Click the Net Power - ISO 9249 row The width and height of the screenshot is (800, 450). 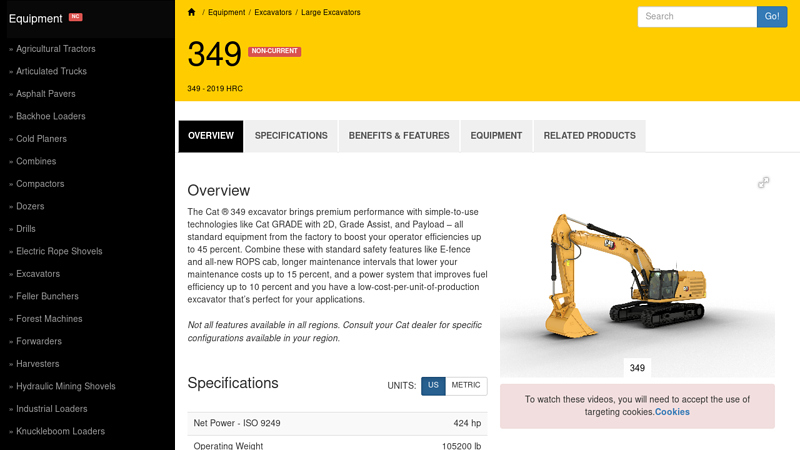click(337, 423)
